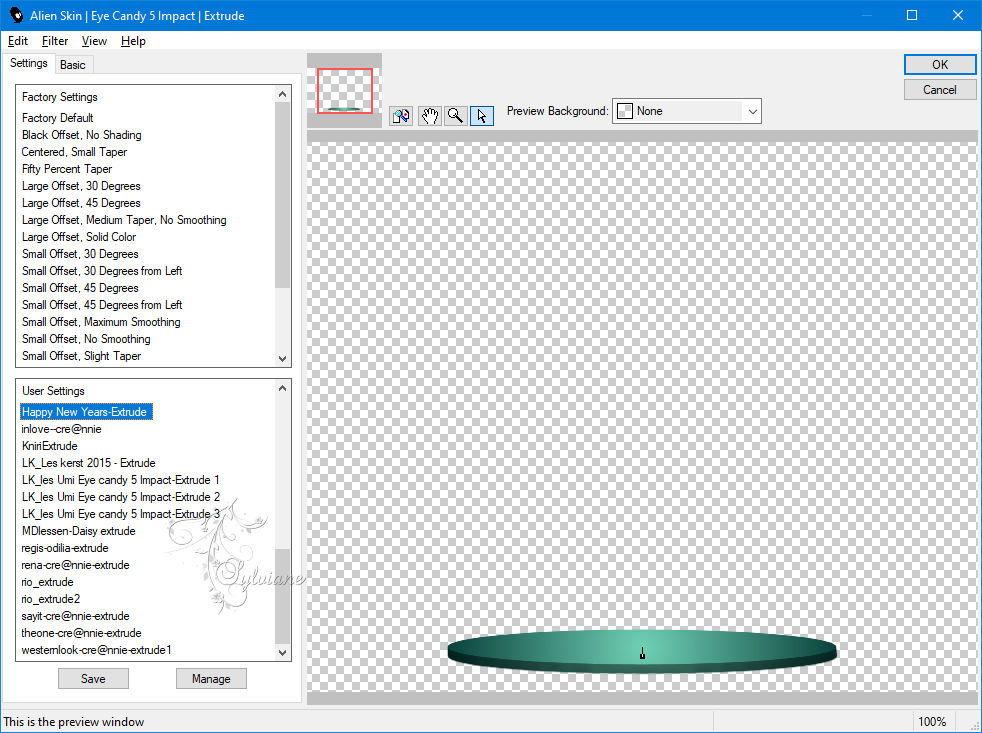982x733 pixels.
Task: Click the extruded teal disc in preview
Action: pos(642,652)
